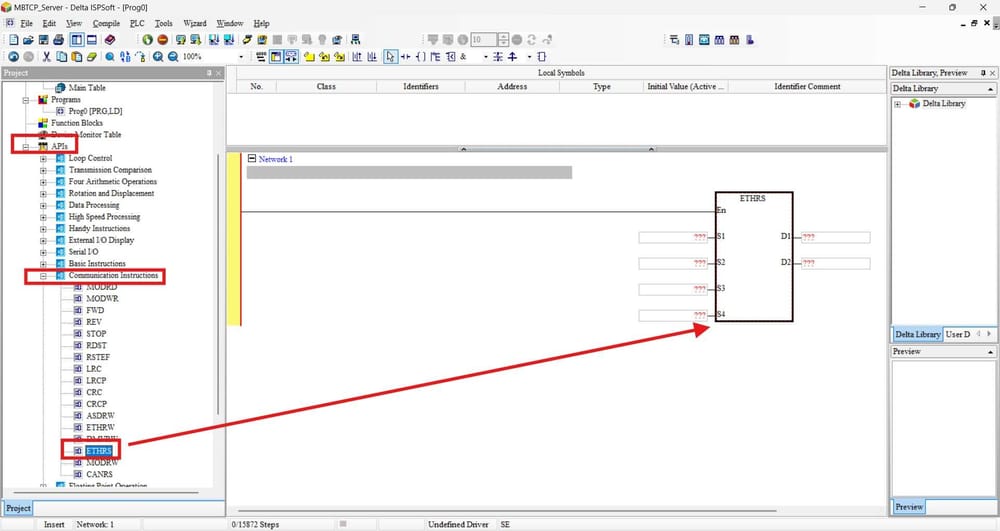This screenshot has height=531, width=1000.
Task: Expand the Delta Library tree node
Action: [897, 104]
